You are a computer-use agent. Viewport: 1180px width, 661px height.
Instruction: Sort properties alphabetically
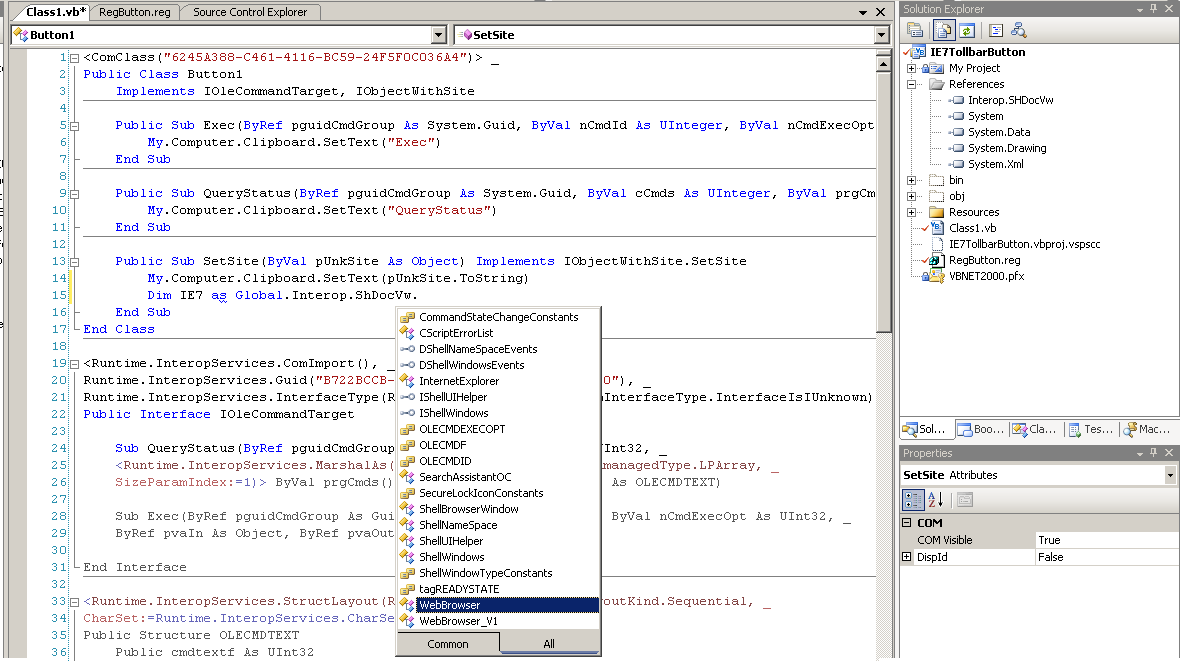tap(935, 499)
